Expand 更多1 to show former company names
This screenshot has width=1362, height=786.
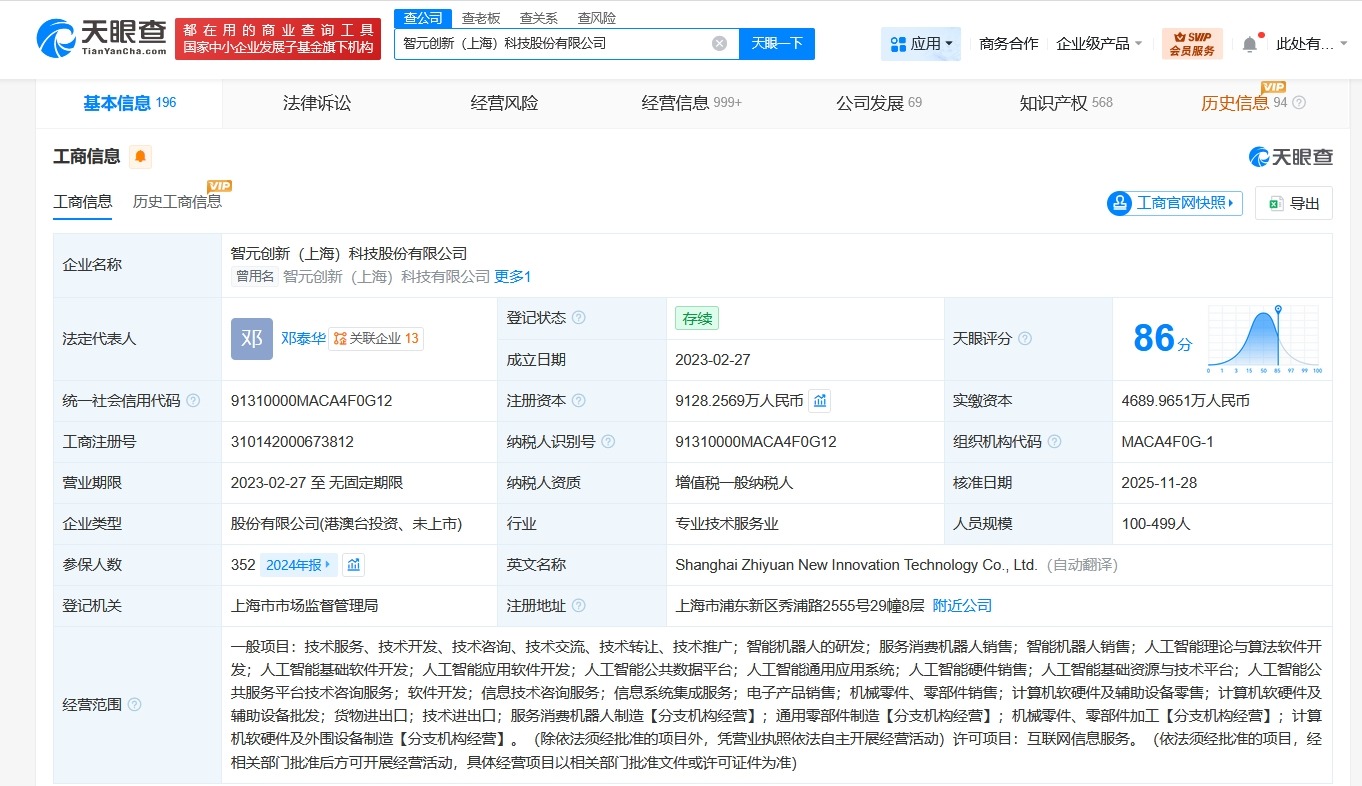tap(513, 276)
